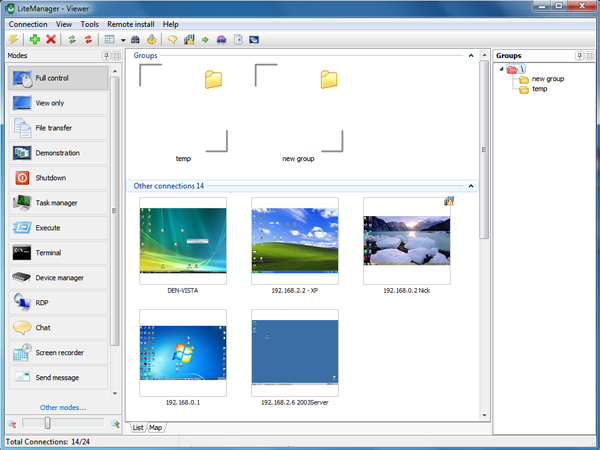
Task: Switch to the List tab
Action: 138,427
